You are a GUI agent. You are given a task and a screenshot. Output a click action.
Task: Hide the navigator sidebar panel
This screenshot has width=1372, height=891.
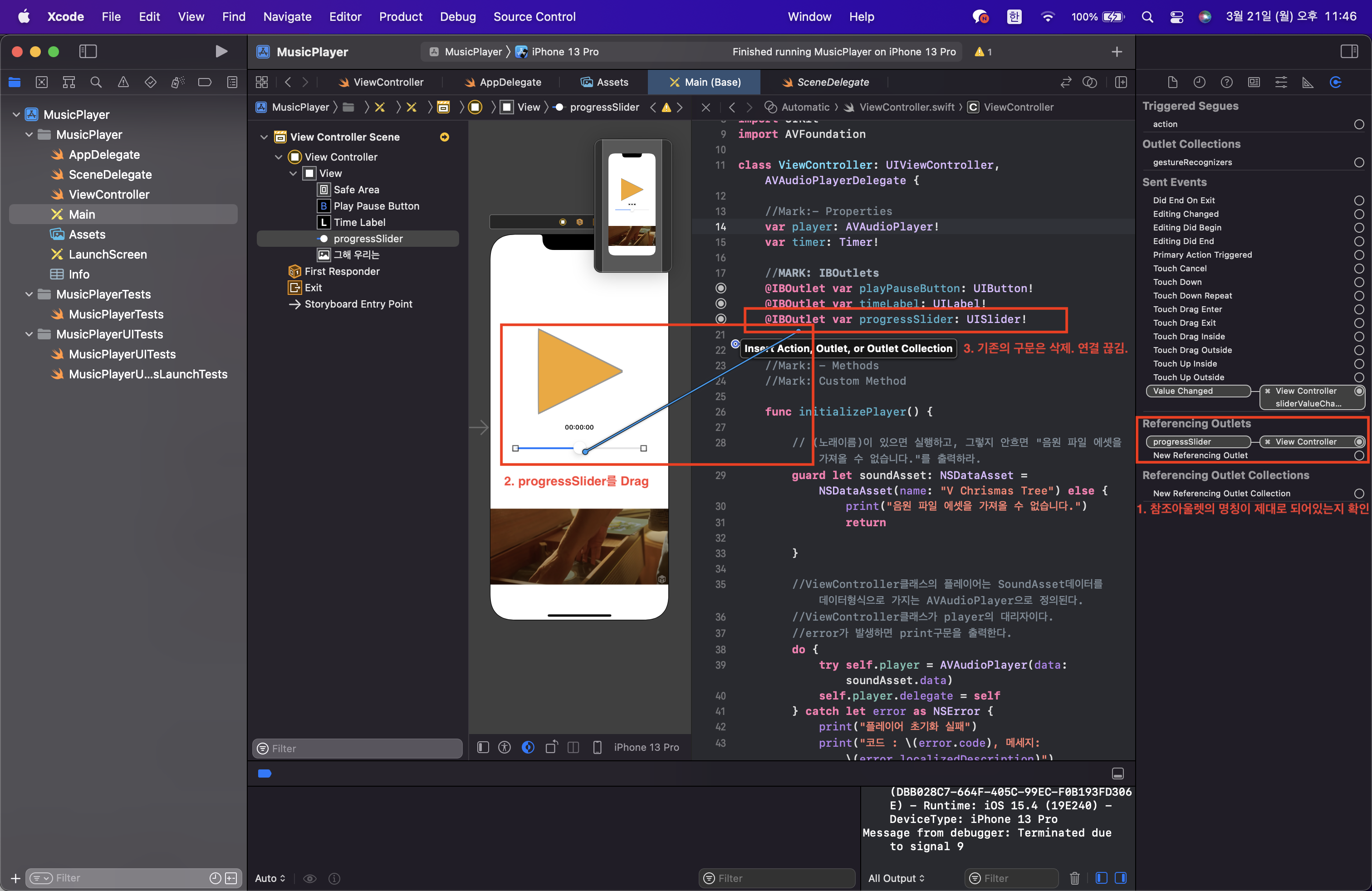pyautogui.click(x=88, y=52)
